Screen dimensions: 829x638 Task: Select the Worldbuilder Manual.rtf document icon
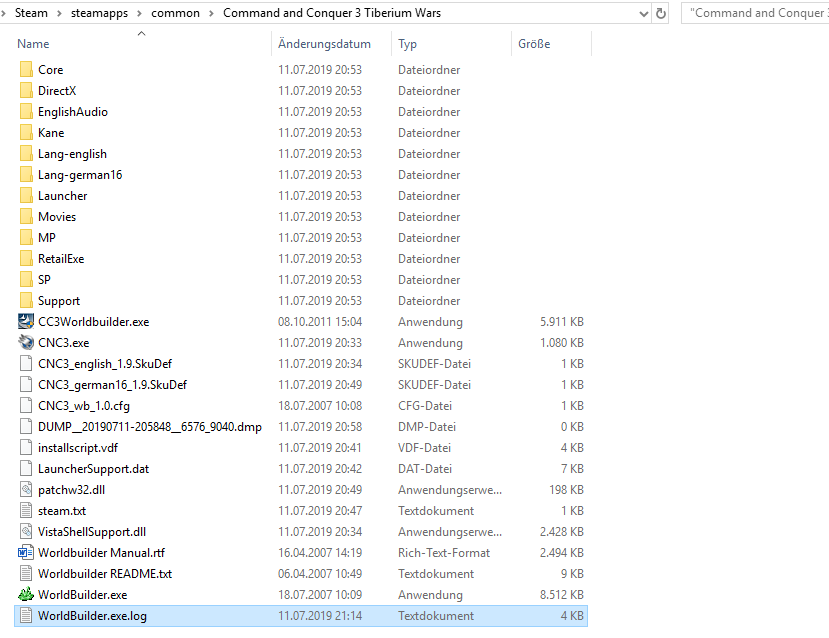tap(24, 552)
